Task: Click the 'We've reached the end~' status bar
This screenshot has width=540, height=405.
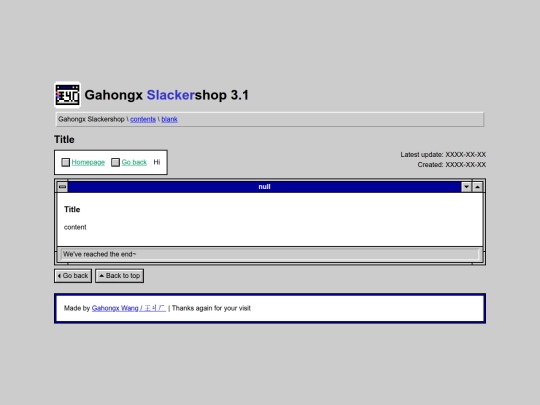Action: pyautogui.click(x=270, y=254)
